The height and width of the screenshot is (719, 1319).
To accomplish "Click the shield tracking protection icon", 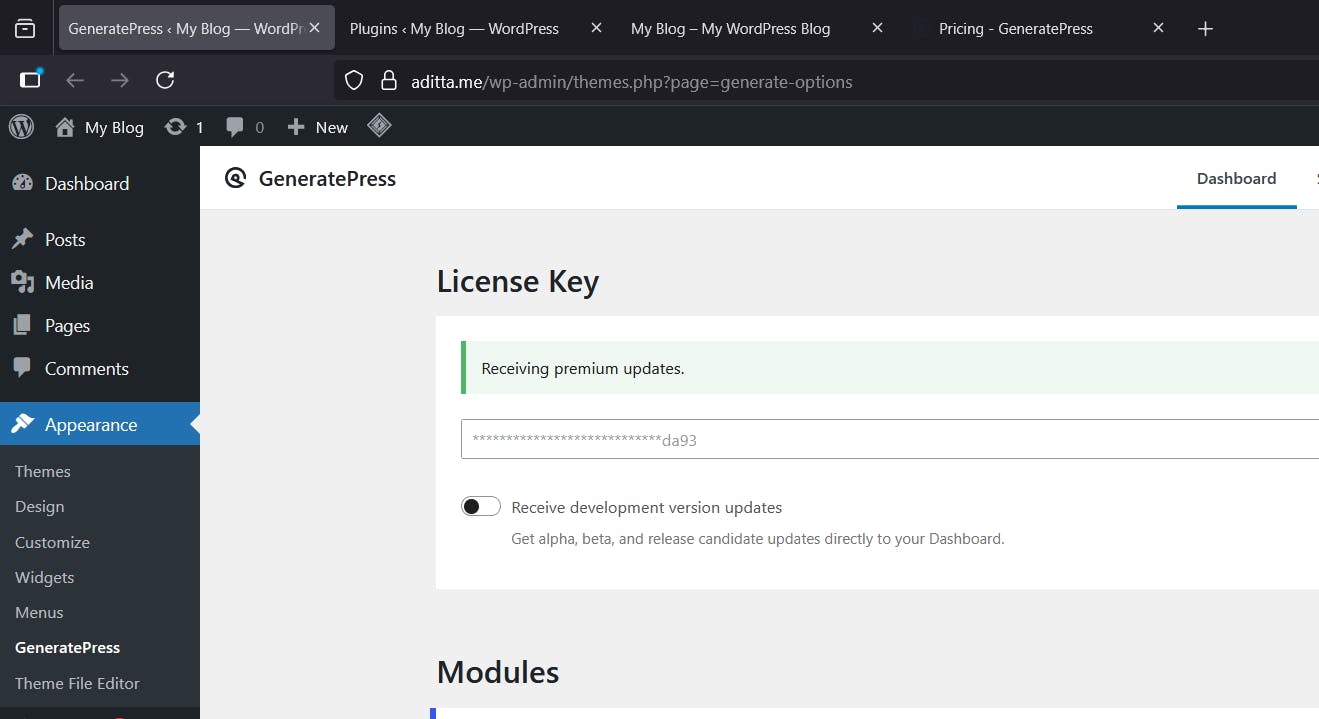I will click(x=354, y=81).
